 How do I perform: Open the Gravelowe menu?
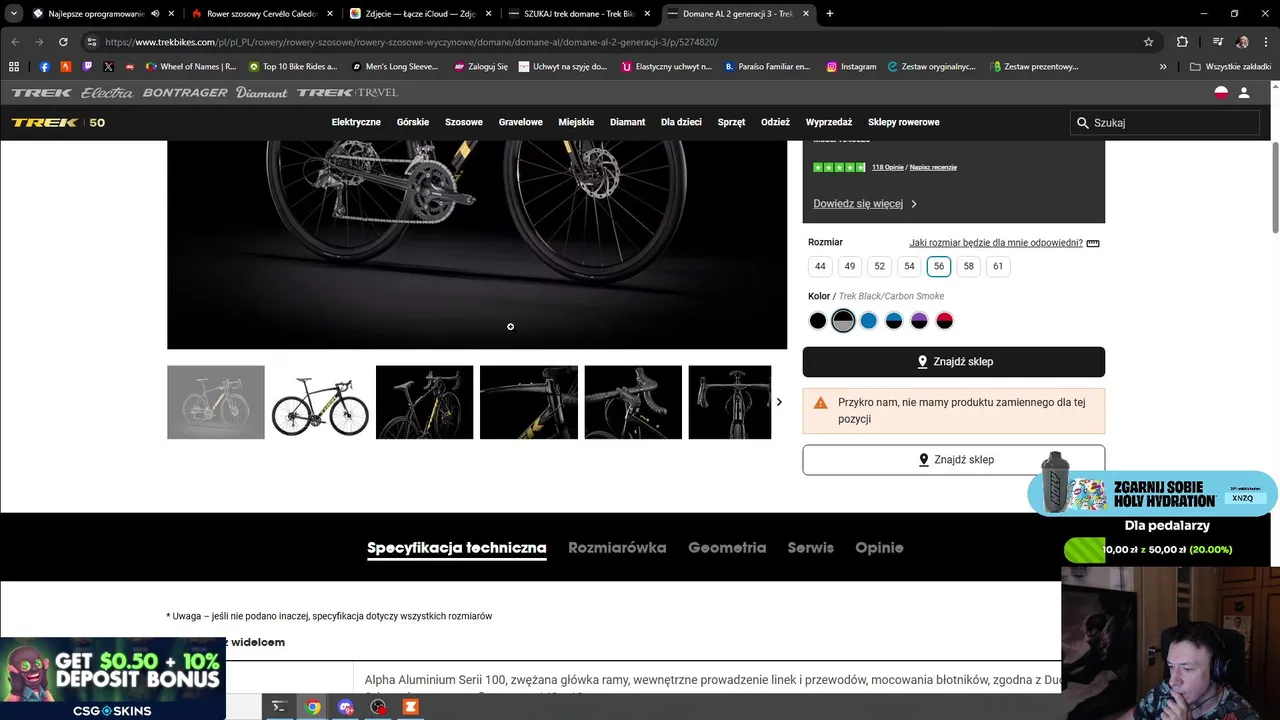(x=521, y=122)
